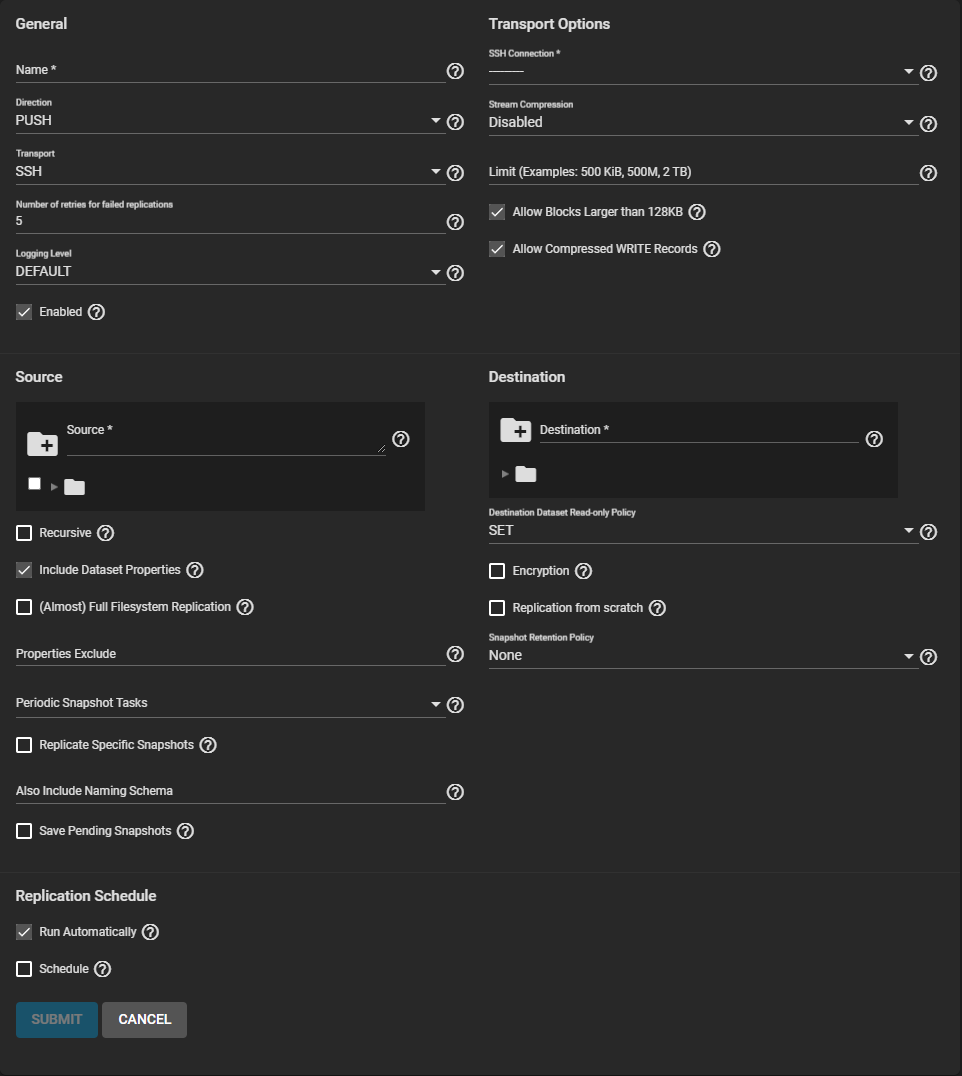The width and height of the screenshot is (962, 1076).
Task: Enable the Schedule checkbox
Action: point(24,969)
